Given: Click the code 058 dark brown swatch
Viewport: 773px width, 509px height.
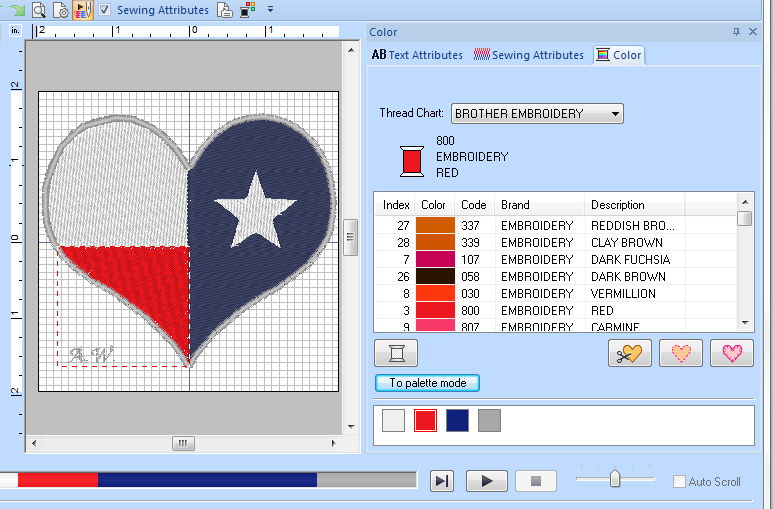Looking at the screenshot, I should pos(435,276).
